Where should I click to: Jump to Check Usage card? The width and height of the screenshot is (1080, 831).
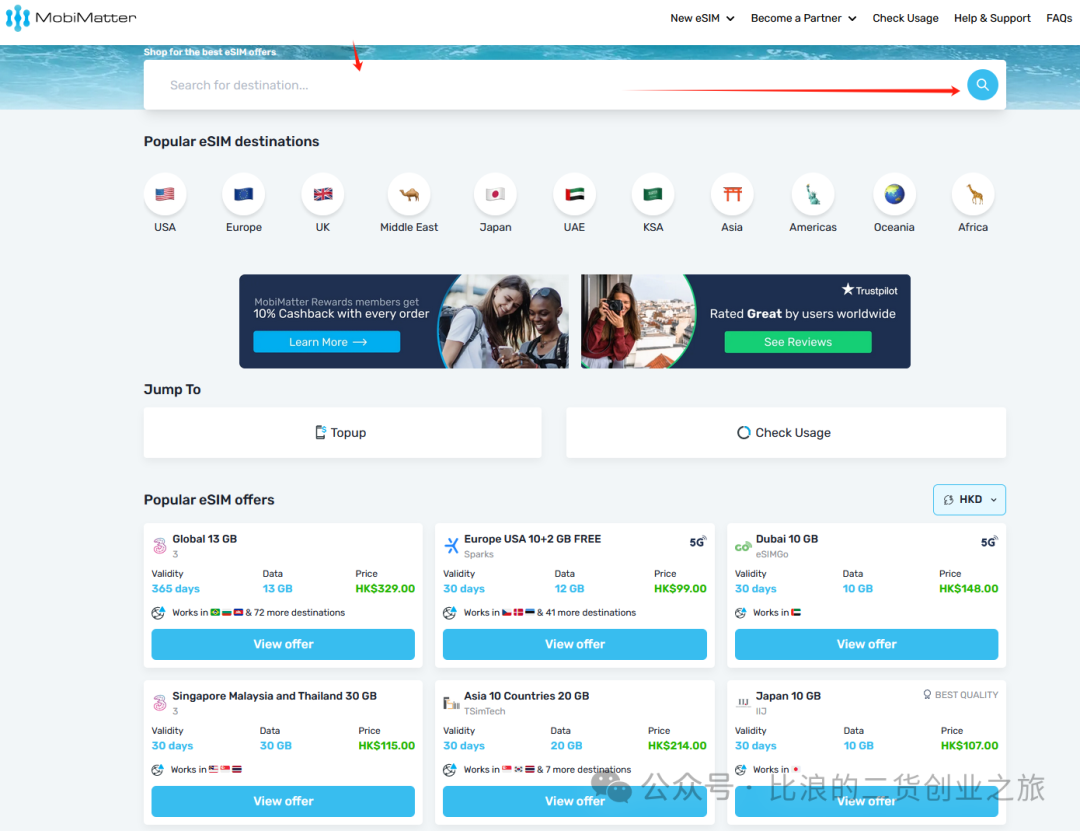click(x=786, y=433)
